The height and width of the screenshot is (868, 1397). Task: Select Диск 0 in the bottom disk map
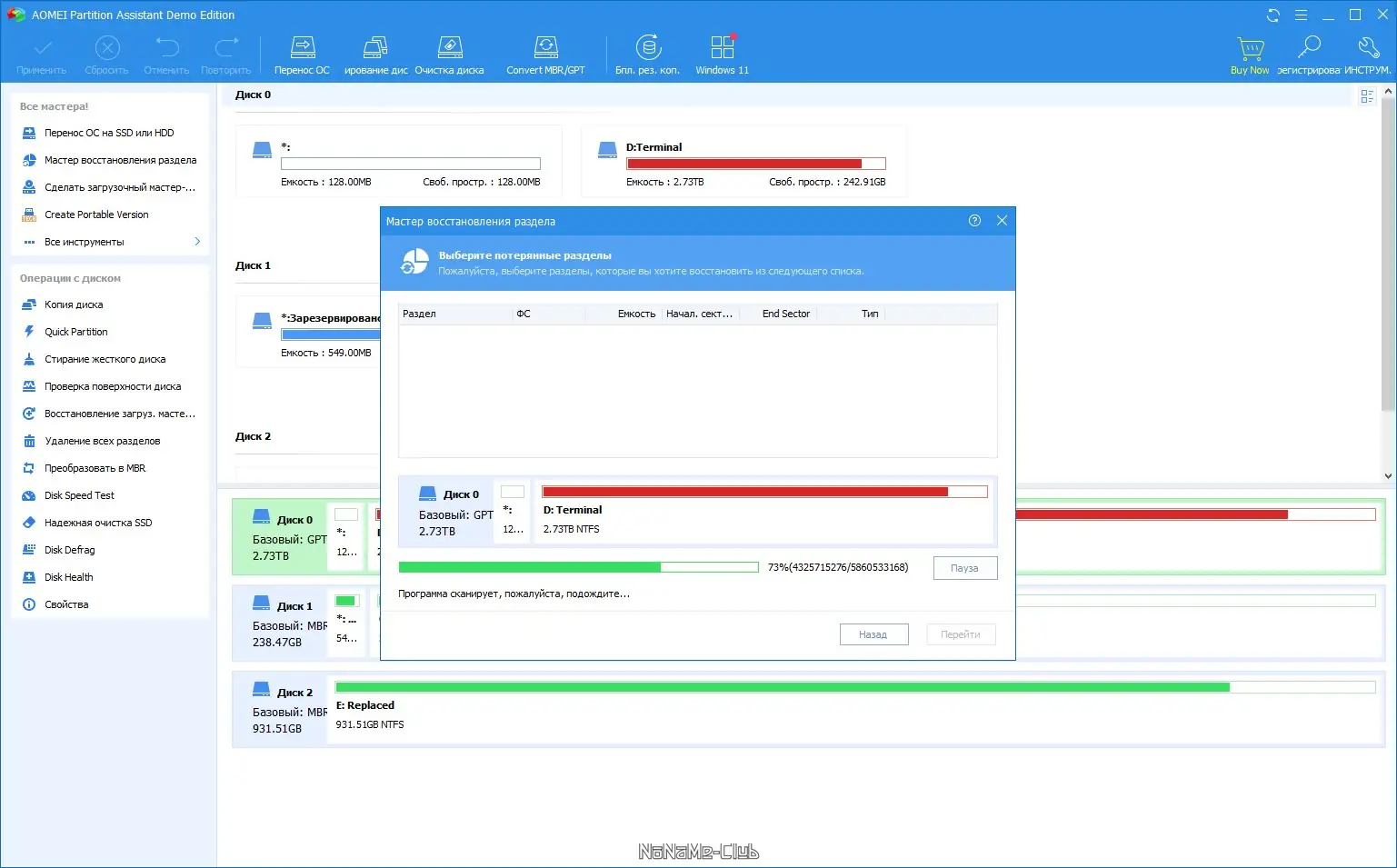click(x=281, y=537)
